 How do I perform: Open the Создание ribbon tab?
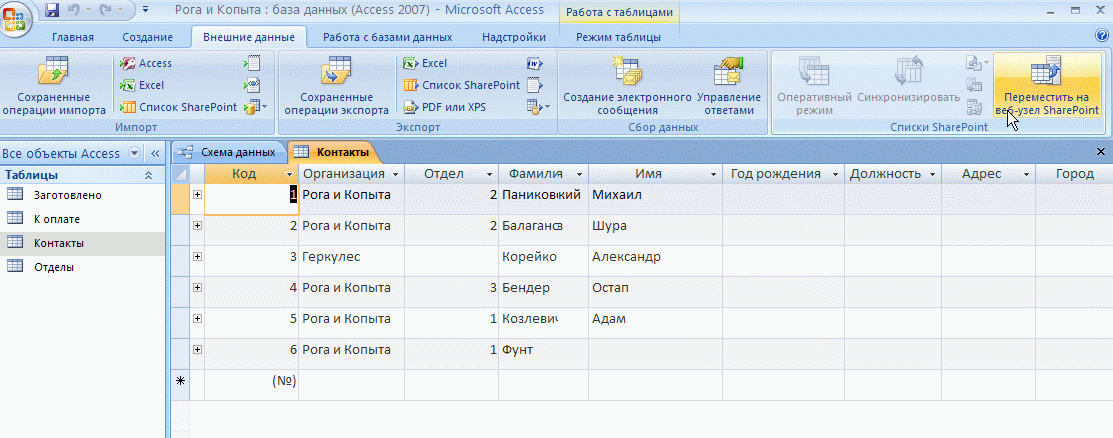tap(147, 38)
